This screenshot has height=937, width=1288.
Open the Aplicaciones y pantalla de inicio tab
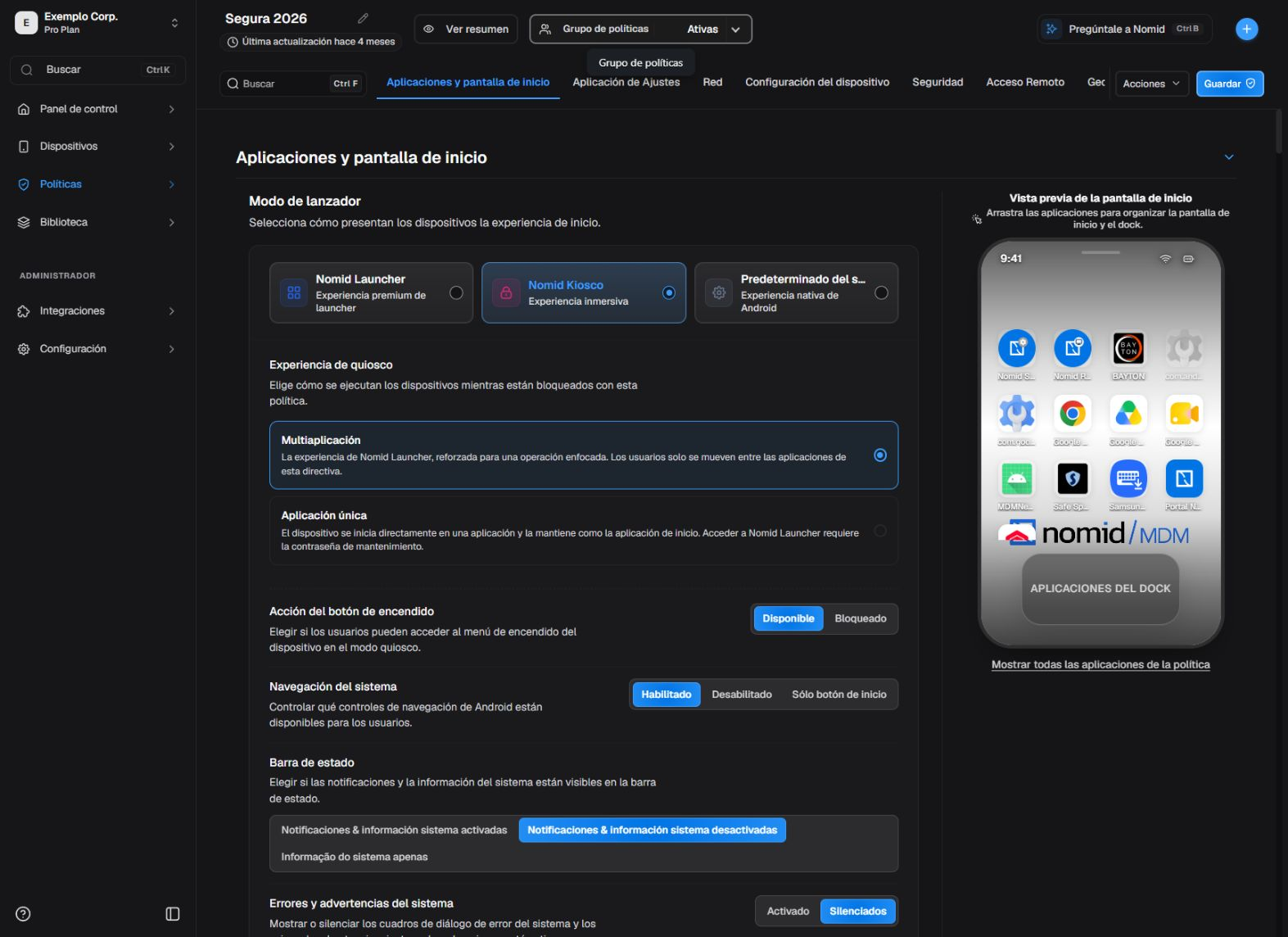(468, 82)
